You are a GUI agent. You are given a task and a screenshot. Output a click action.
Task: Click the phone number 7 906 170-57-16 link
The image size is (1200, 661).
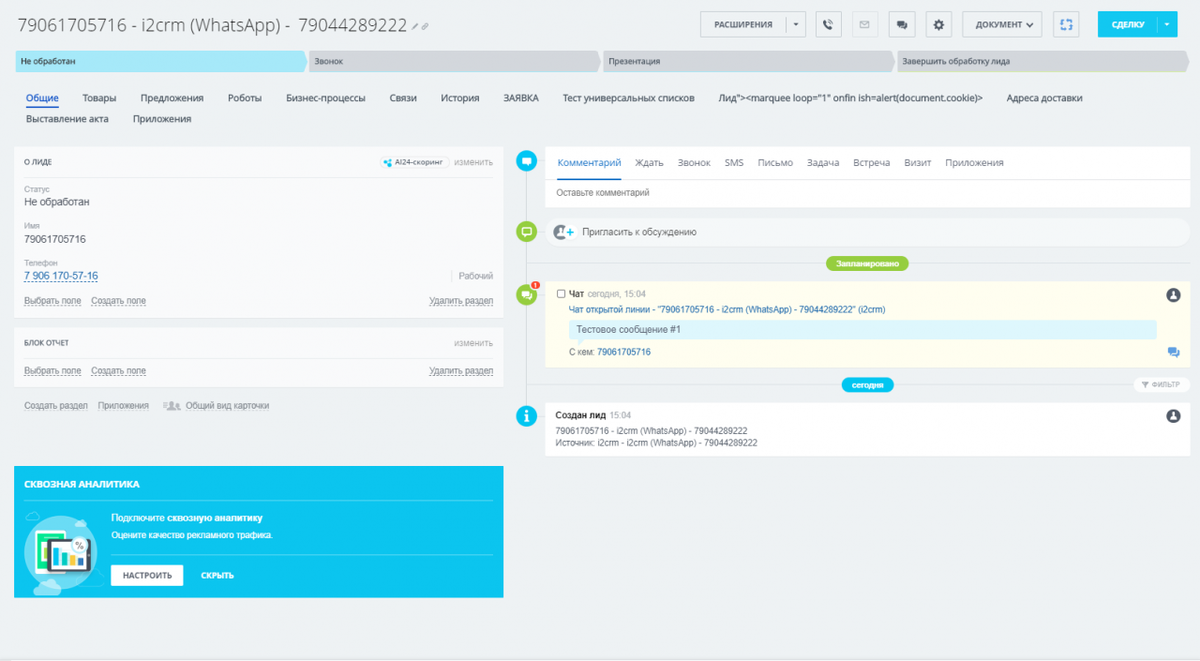click(61, 276)
